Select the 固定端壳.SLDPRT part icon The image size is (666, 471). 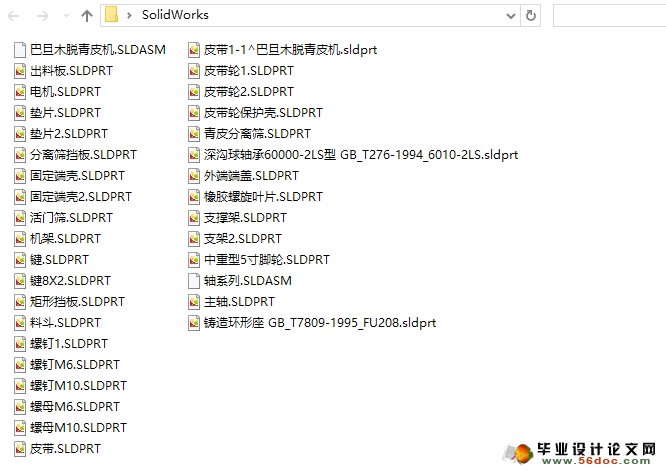20,176
